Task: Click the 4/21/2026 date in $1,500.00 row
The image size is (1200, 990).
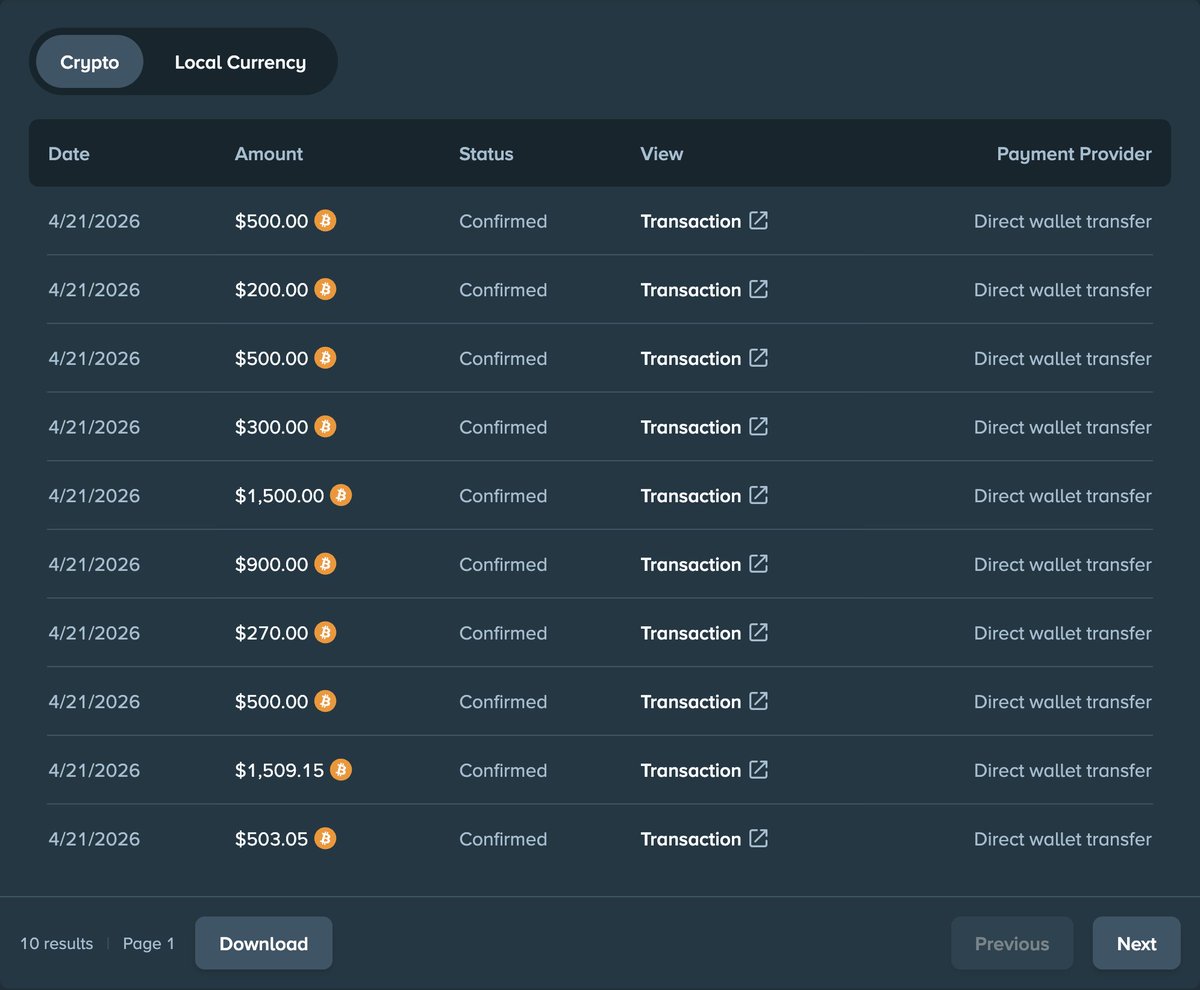Action: [x=94, y=496]
